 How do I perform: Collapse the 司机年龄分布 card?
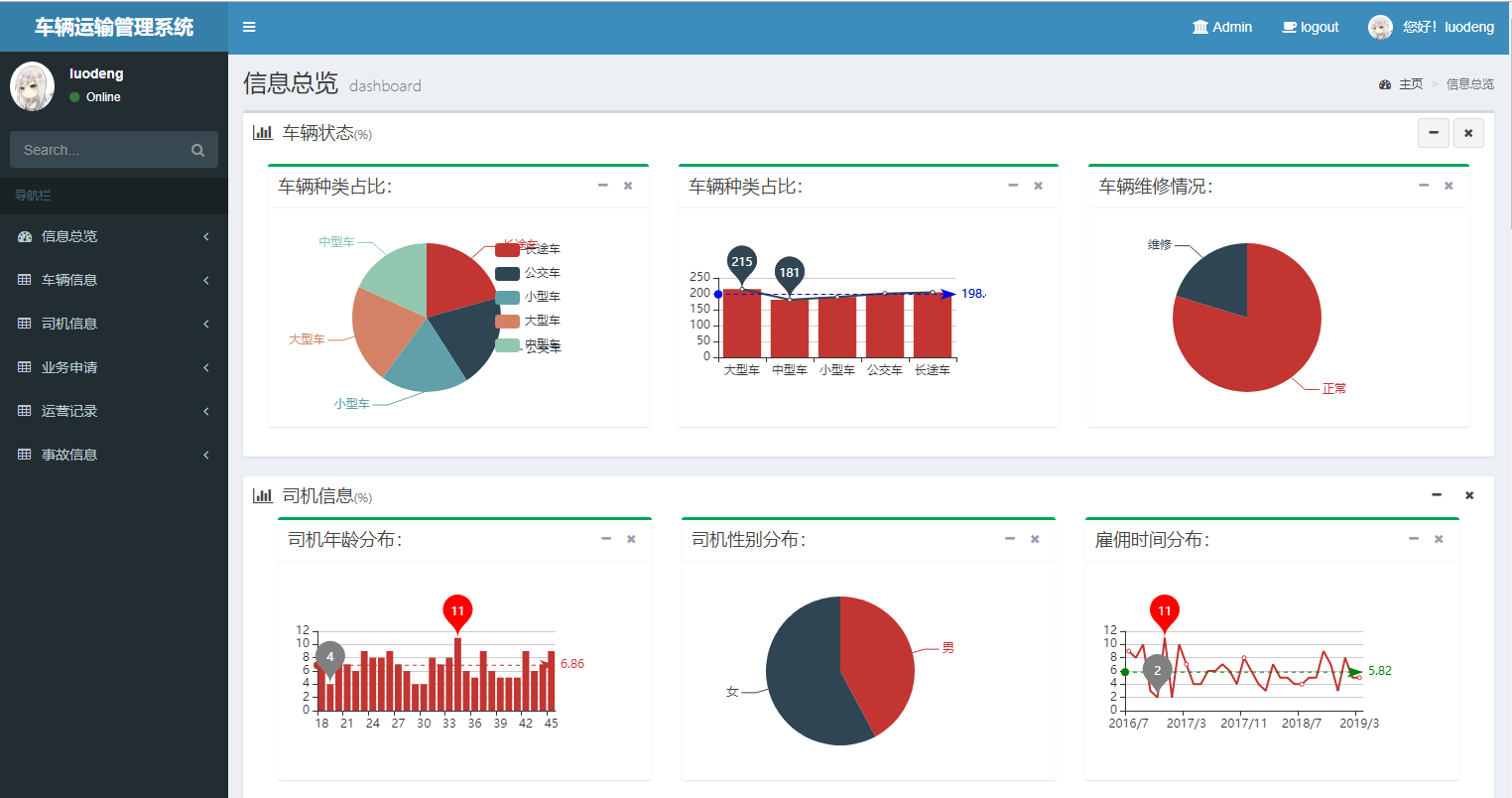[606, 539]
